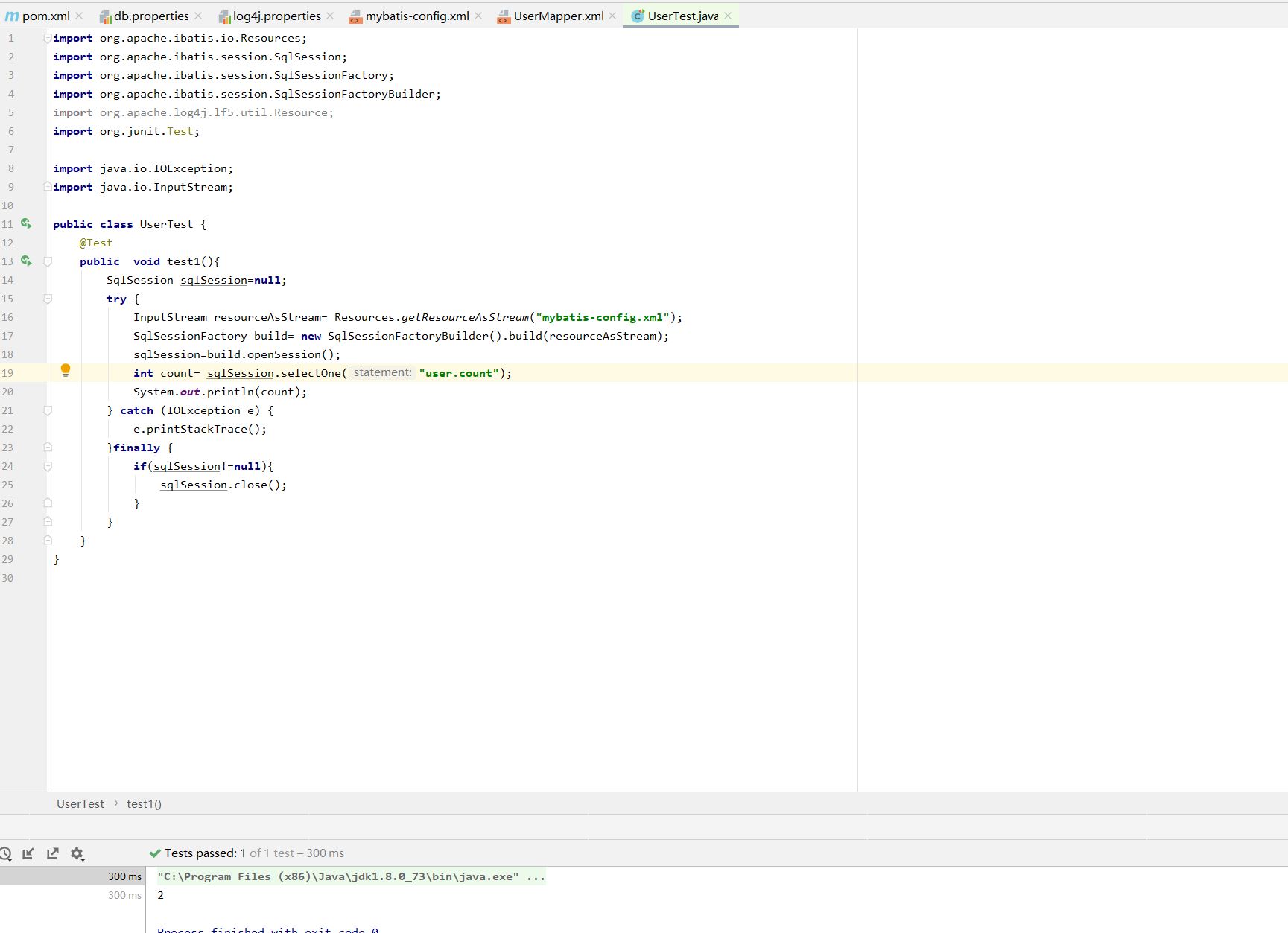Collapse the test1 method fold on line 13
Image resolution: width=1288 pixels, height=933 pixels.
click(x=48, y=261)
